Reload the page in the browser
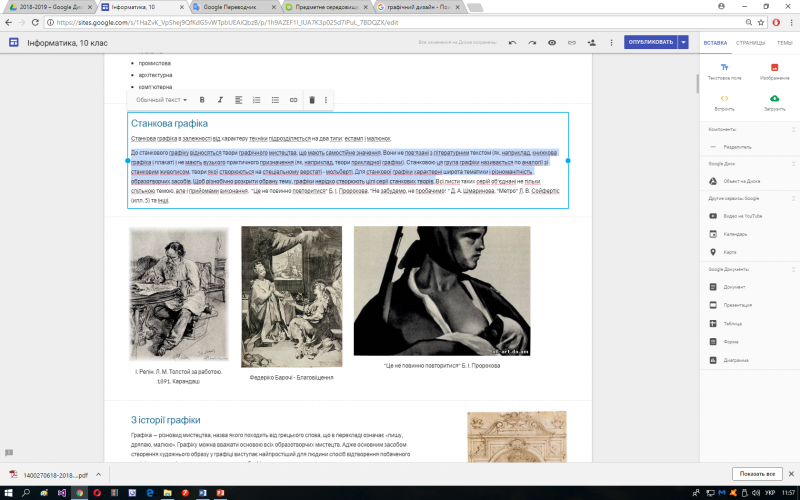The image size is (800, 500). (x=35, y=22)
